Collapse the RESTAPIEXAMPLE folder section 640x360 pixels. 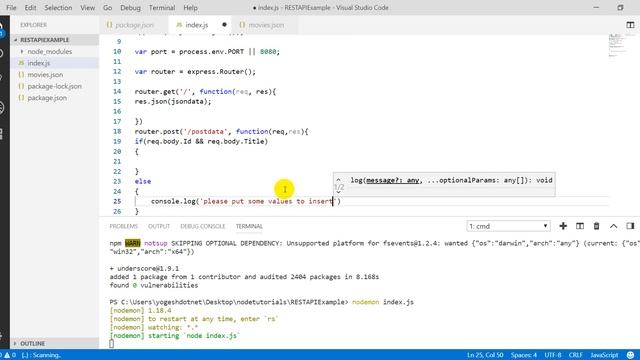(x=55, y=40)
